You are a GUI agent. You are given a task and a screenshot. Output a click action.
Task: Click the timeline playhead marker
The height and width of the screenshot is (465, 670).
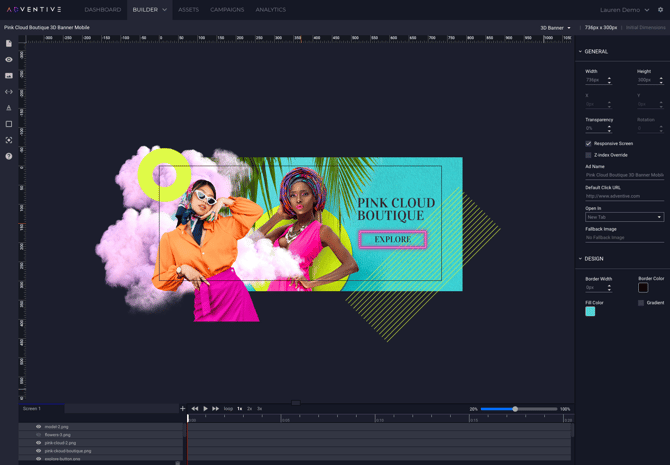click(188, 419)
